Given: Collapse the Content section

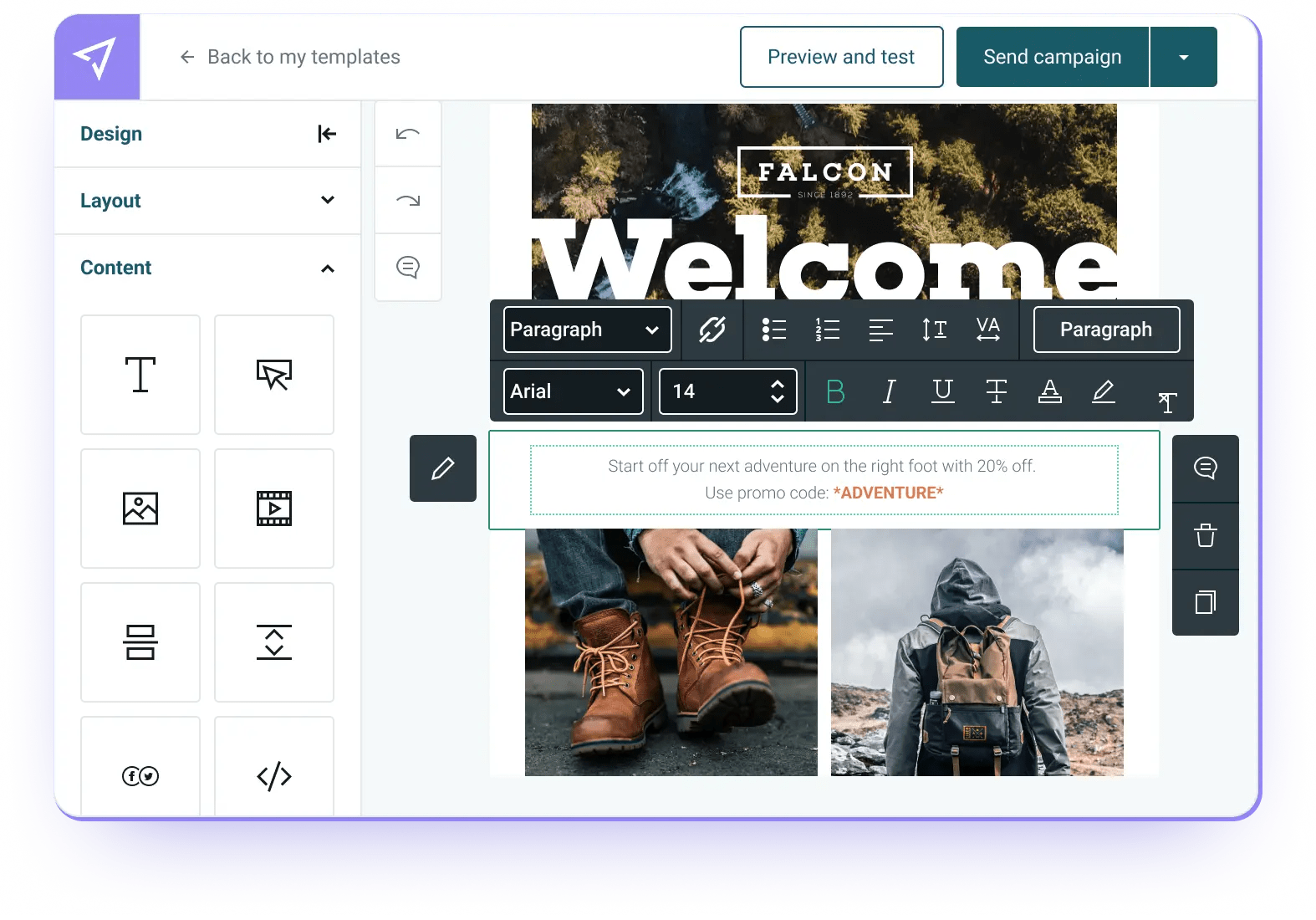Looking at the screenshot, I should 207,268.
